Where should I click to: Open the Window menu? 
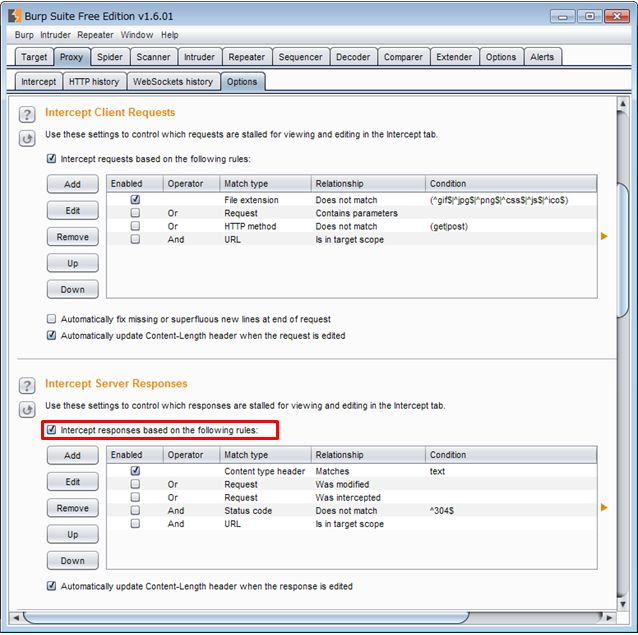137,35
